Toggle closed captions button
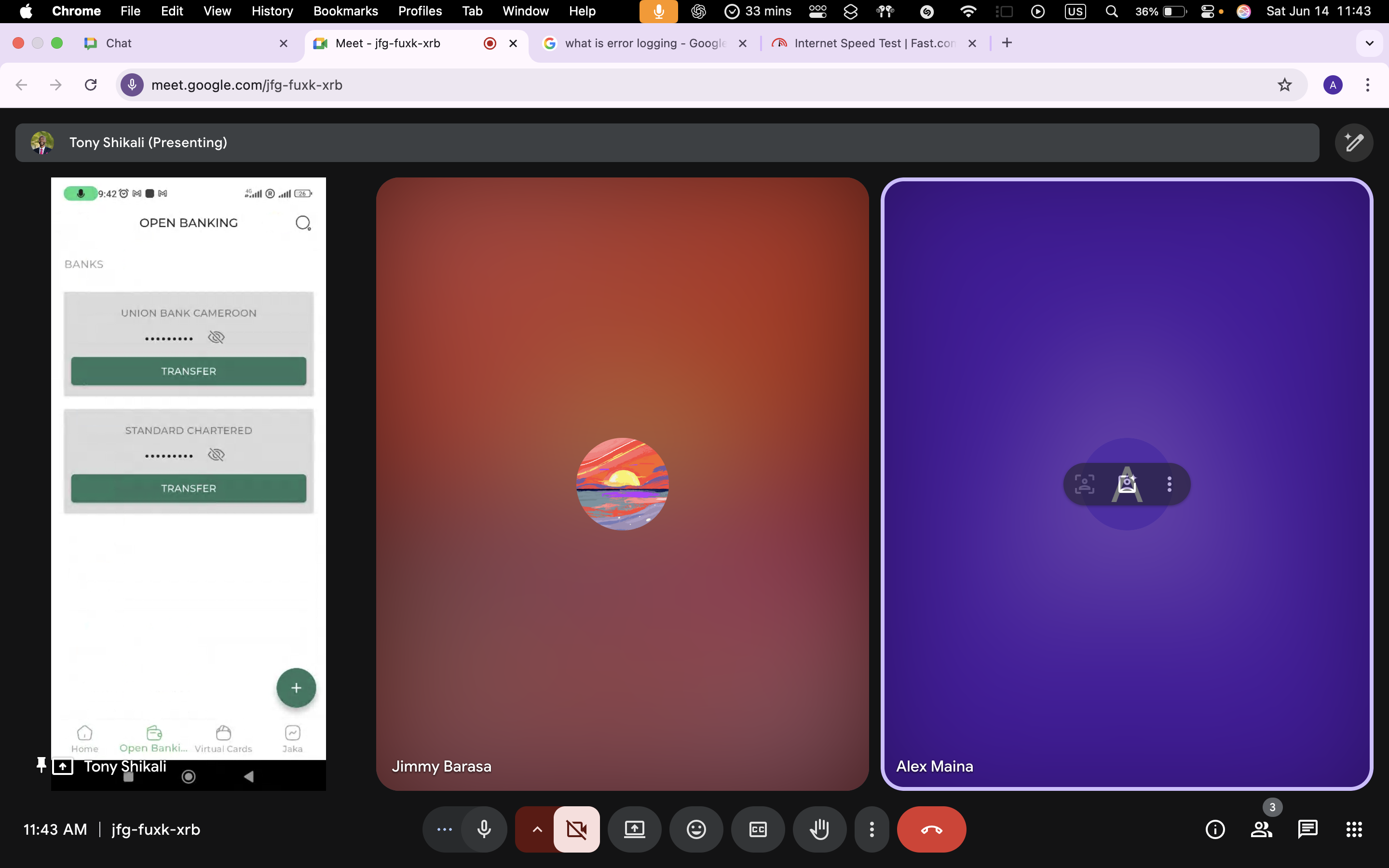The image size is (1389, 868). [758, 829]
